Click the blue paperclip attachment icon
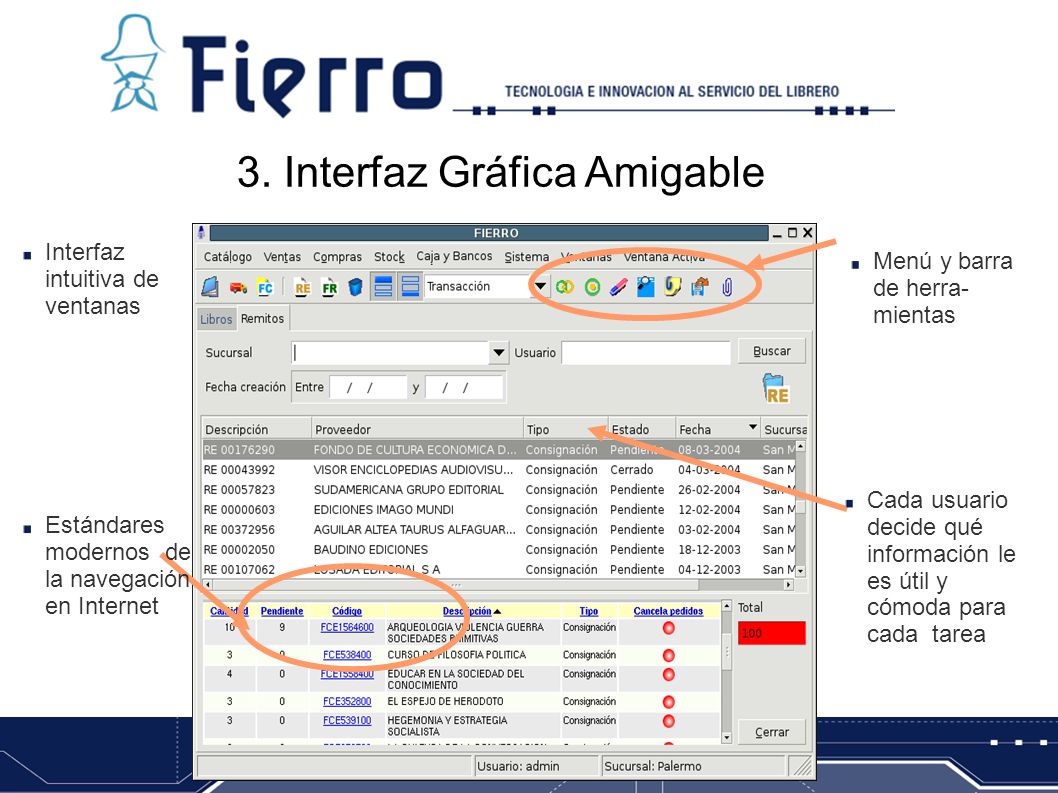This screenshot has height=793, width=1058. click(x=727, y=288)
